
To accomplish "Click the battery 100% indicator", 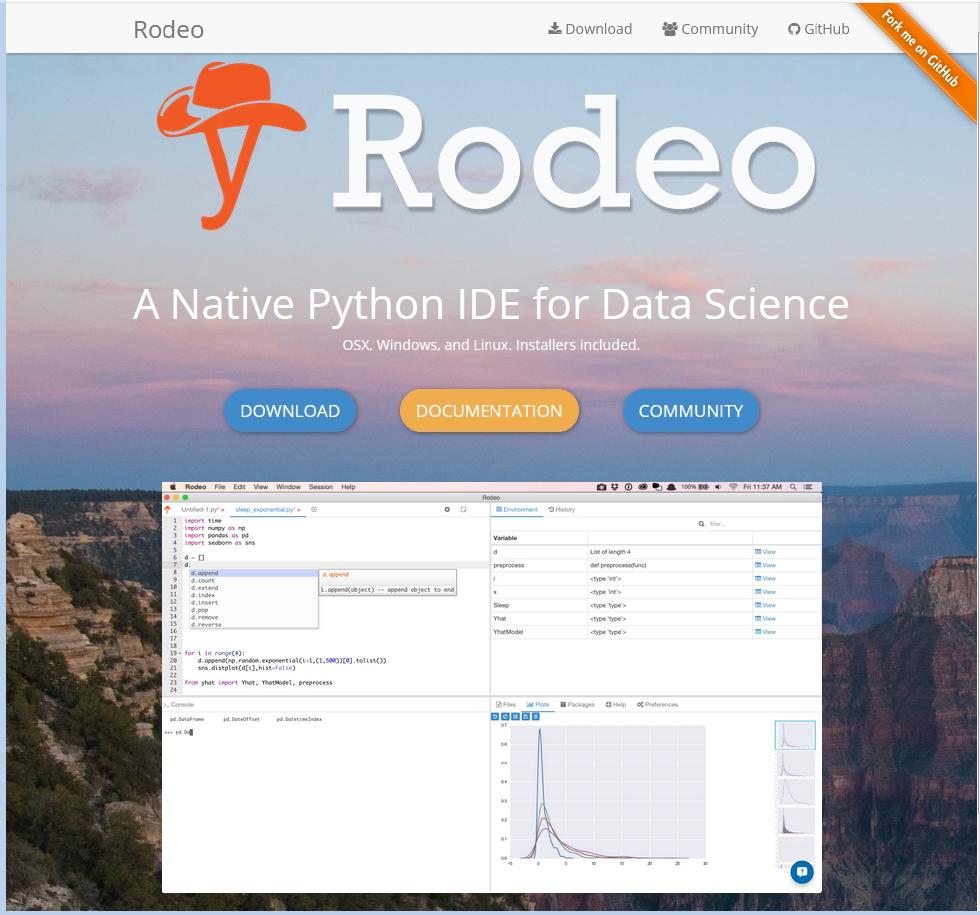I will pyautogui.click(x=695, y=487).
